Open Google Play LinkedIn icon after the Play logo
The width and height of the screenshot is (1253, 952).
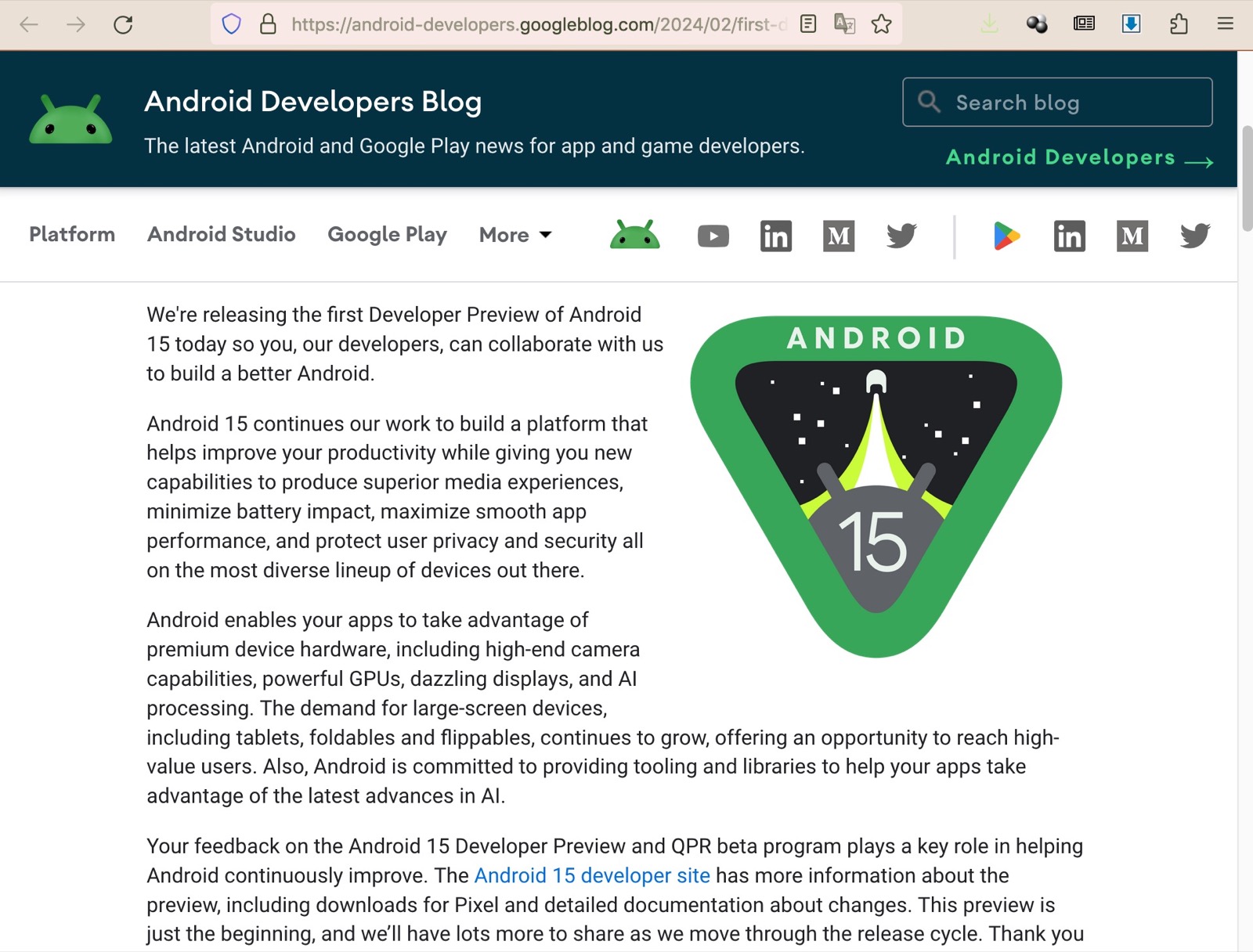coord(1070,236)
